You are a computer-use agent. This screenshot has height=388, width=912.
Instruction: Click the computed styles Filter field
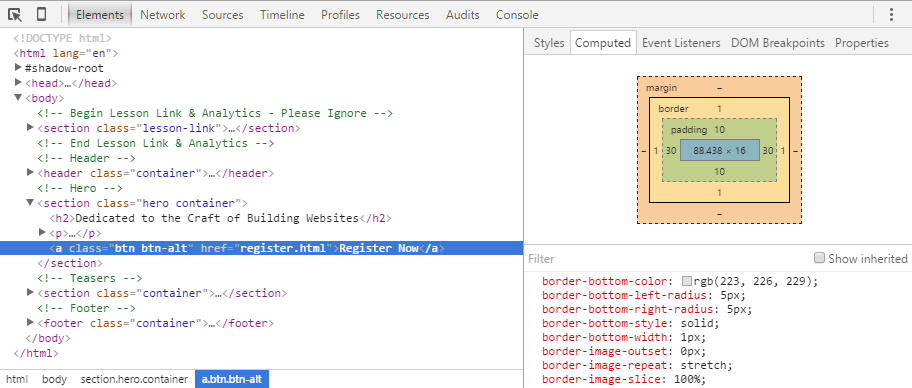pos(666,259)
